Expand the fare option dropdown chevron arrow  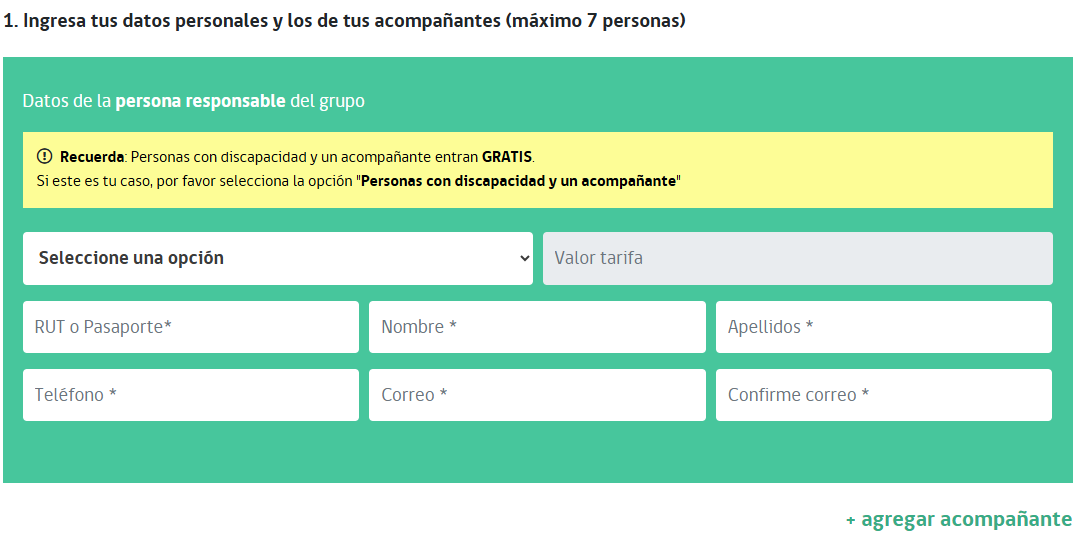pyautogui.click(x=525, y=258)
